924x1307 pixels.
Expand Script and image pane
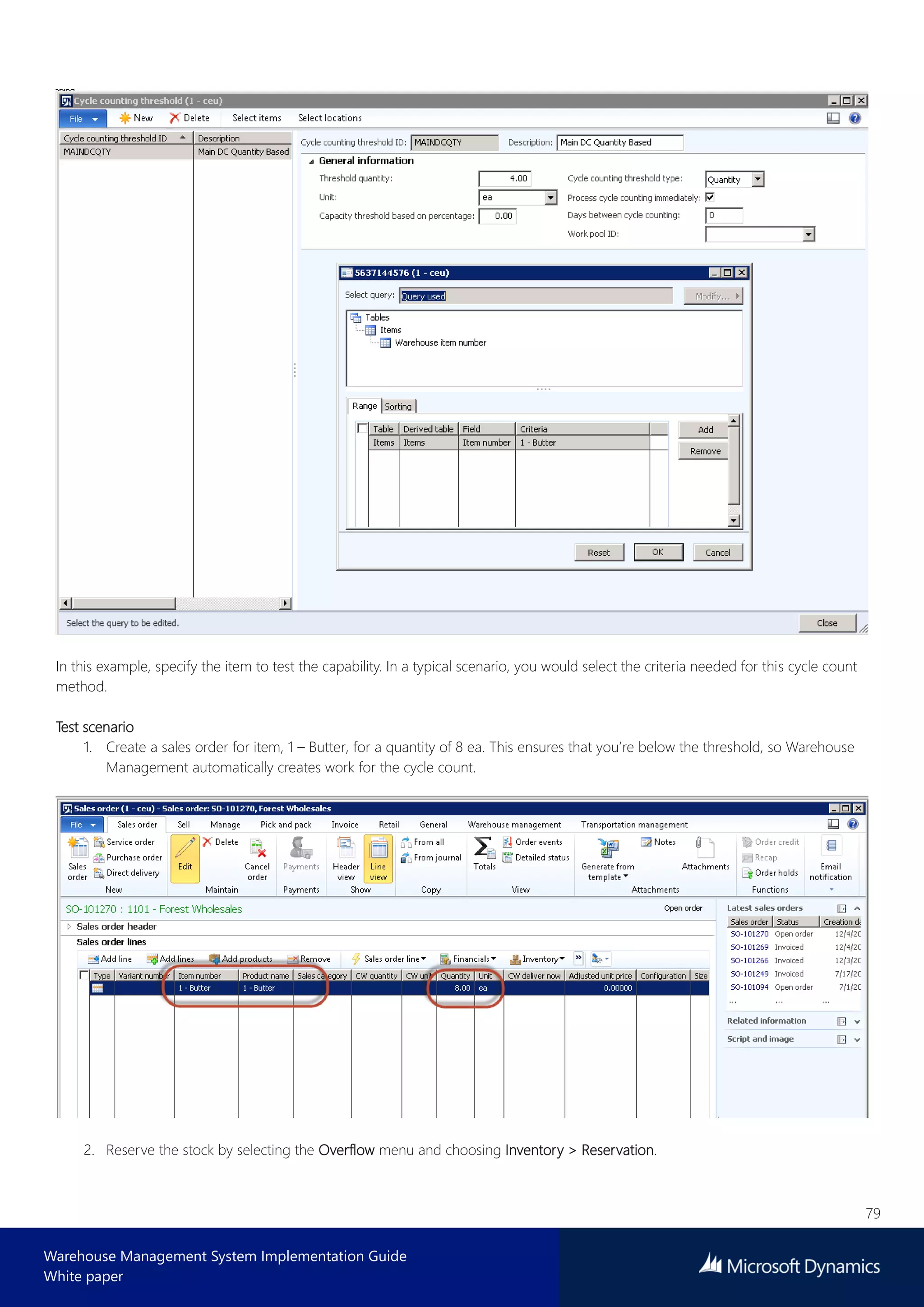coord(857,1039)
